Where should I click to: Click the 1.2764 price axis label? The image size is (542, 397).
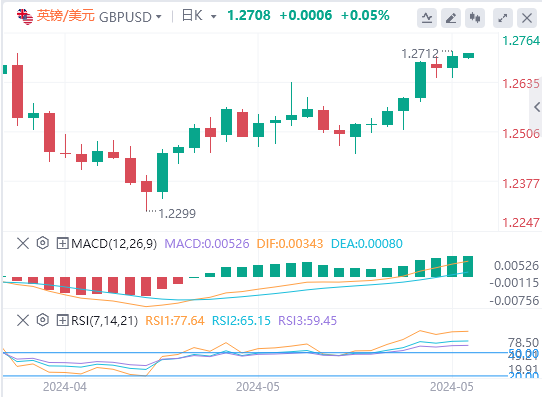click(521, 41)
